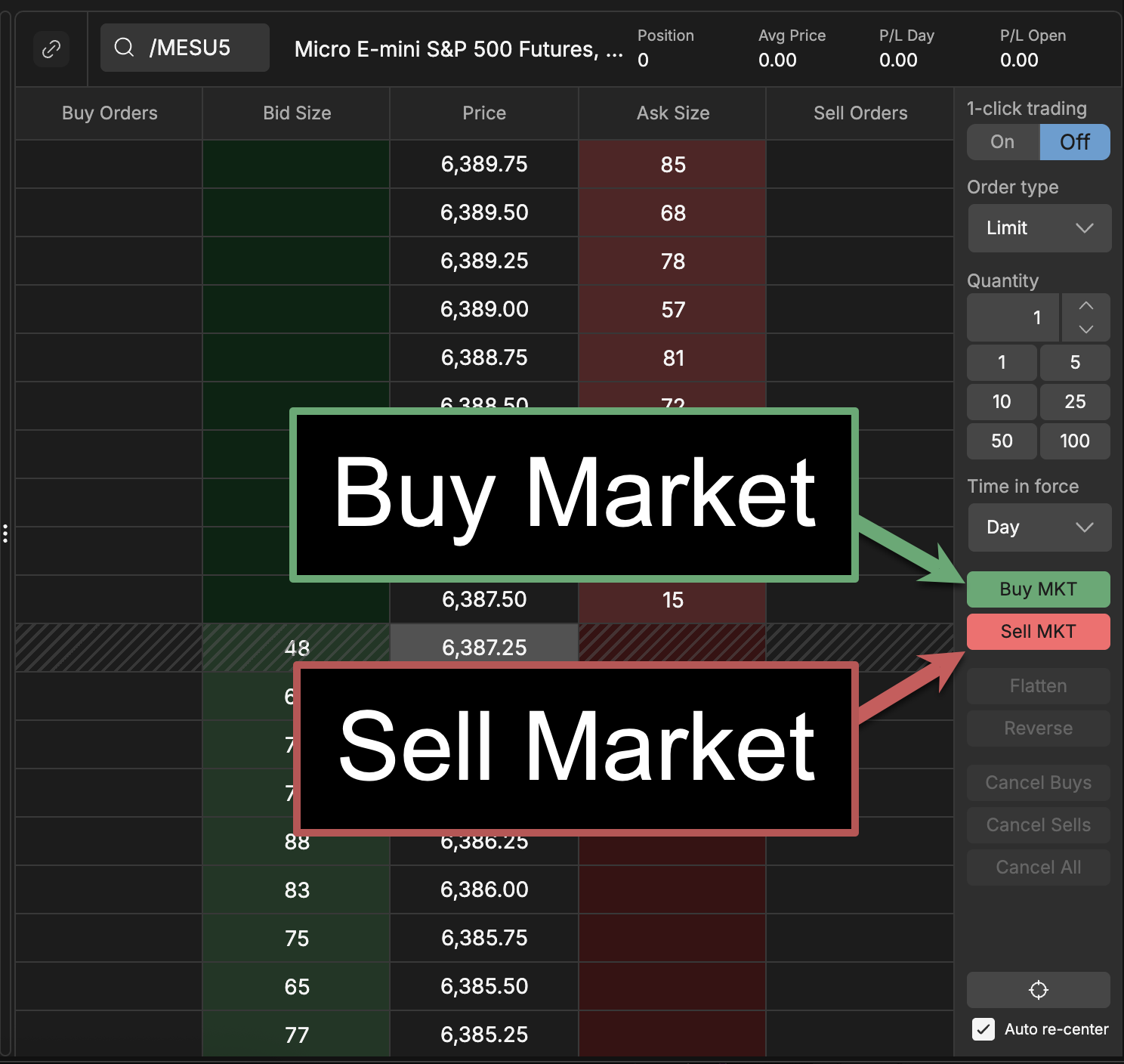Click the quantity down stepper arrow
The height and width of the screenshot is (1064, 1124).
pos(1086,329)
